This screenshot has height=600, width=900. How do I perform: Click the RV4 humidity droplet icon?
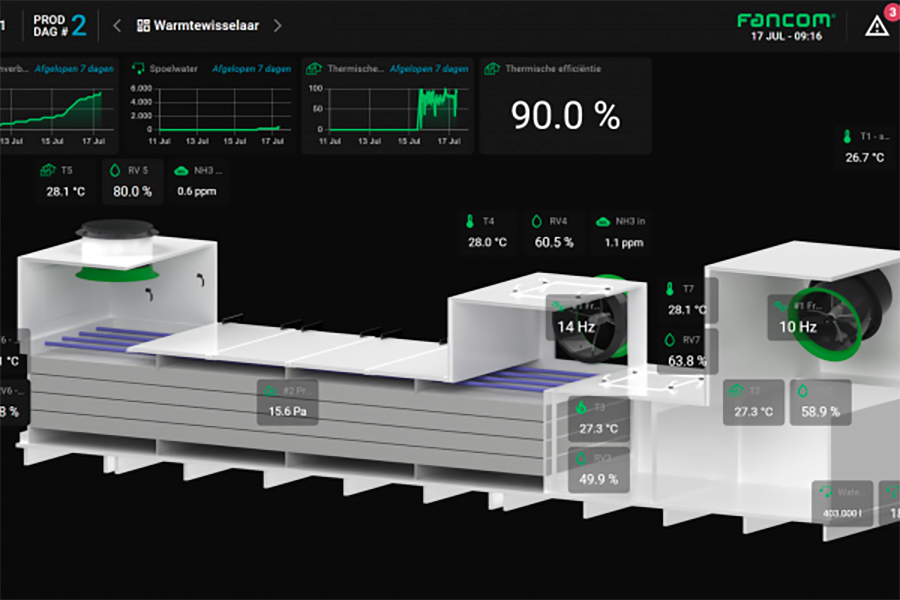tap(536, 221)
